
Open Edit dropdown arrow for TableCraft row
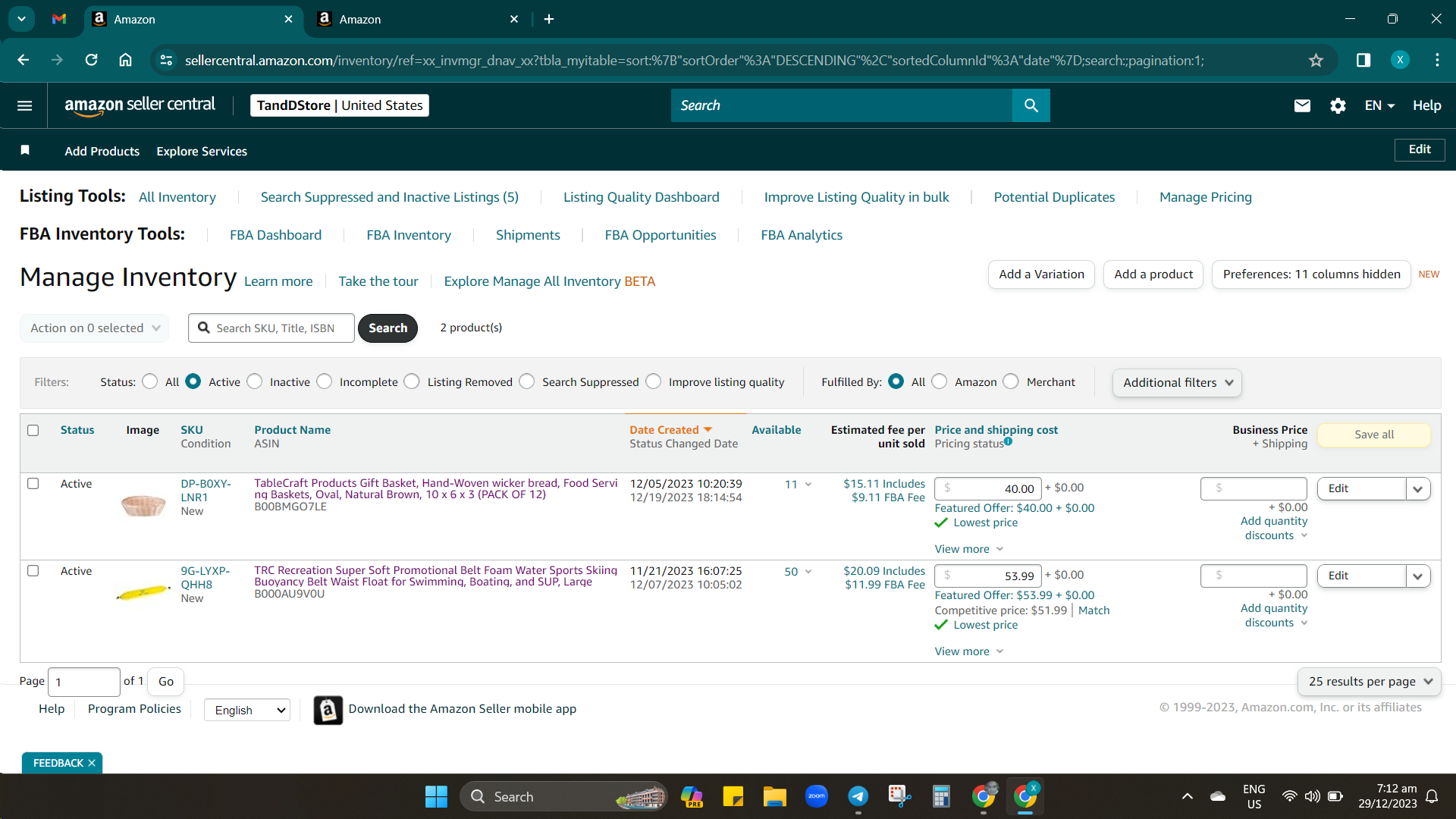[x=1418, y=489]
